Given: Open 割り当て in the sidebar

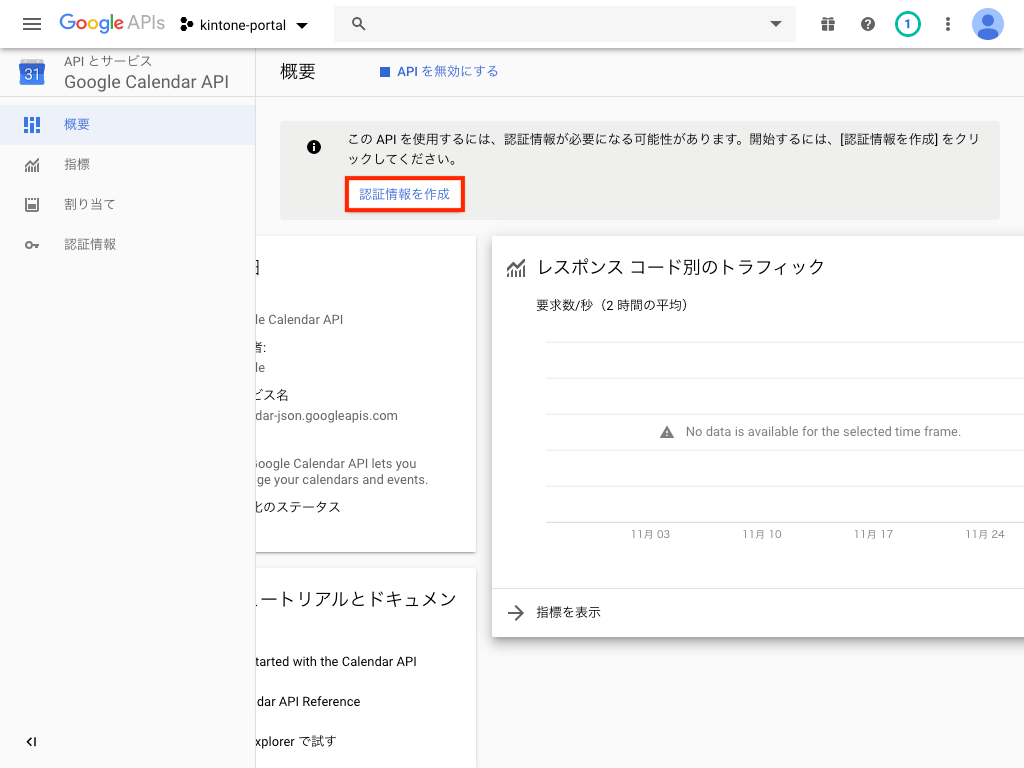Looking at the screenshot, I should click(89, 205).
